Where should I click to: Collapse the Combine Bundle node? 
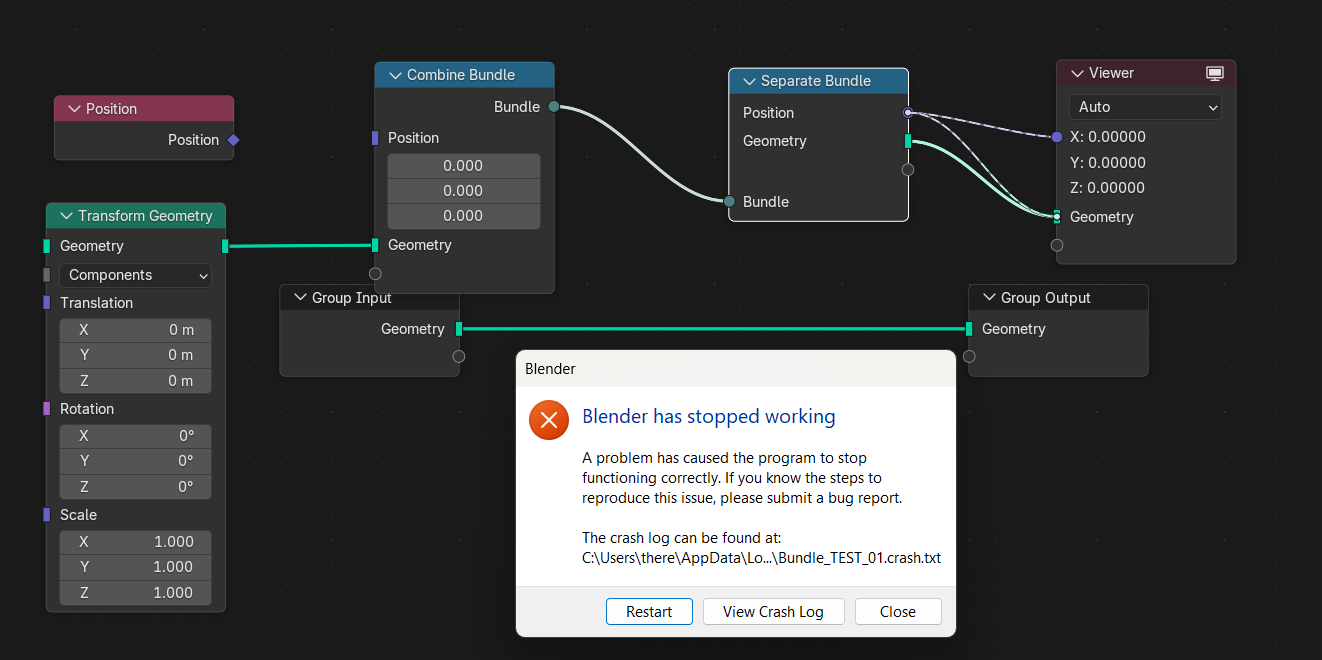pos(394,75)
